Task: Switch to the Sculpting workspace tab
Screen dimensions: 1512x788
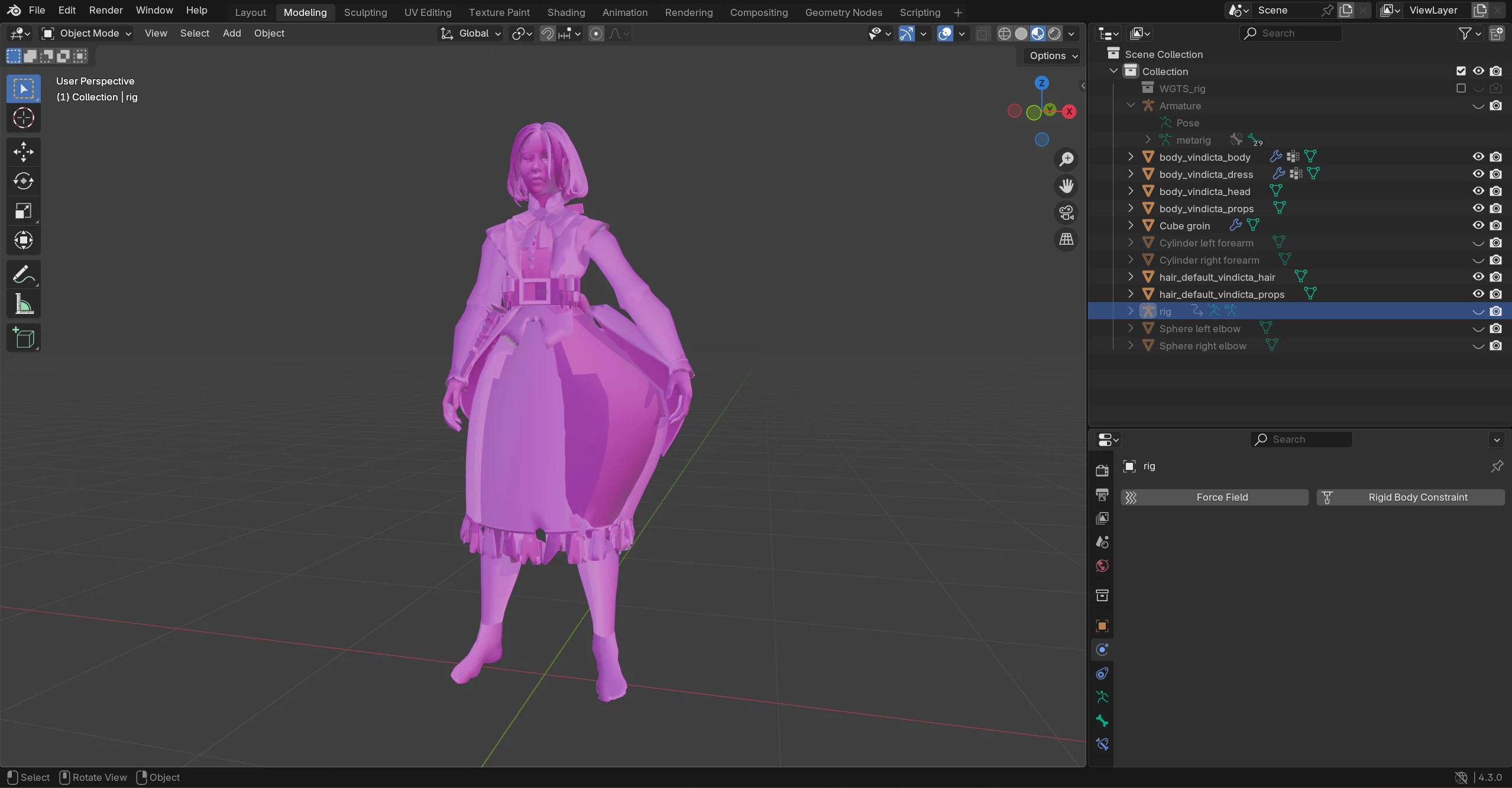Action: pos(365,12)
